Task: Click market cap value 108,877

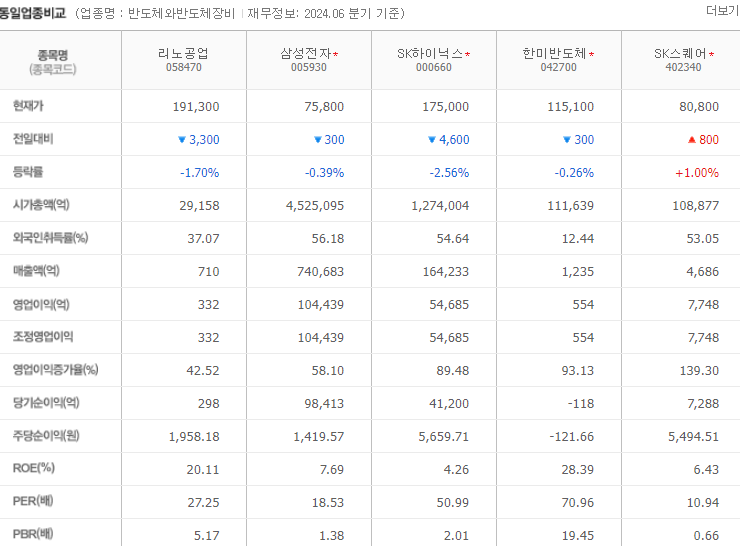Action: 696,206
